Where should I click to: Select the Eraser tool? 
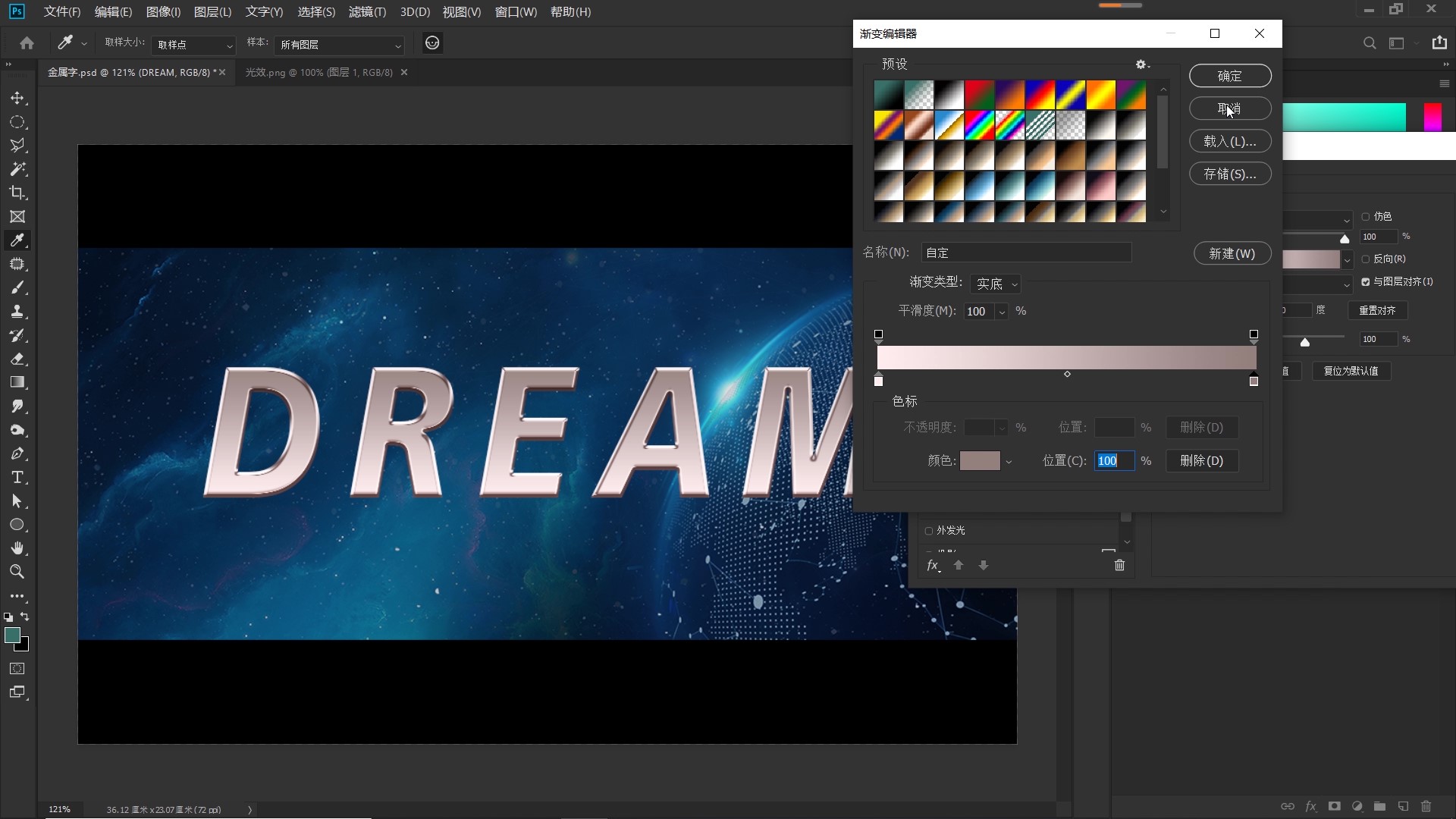click(17, 359)
